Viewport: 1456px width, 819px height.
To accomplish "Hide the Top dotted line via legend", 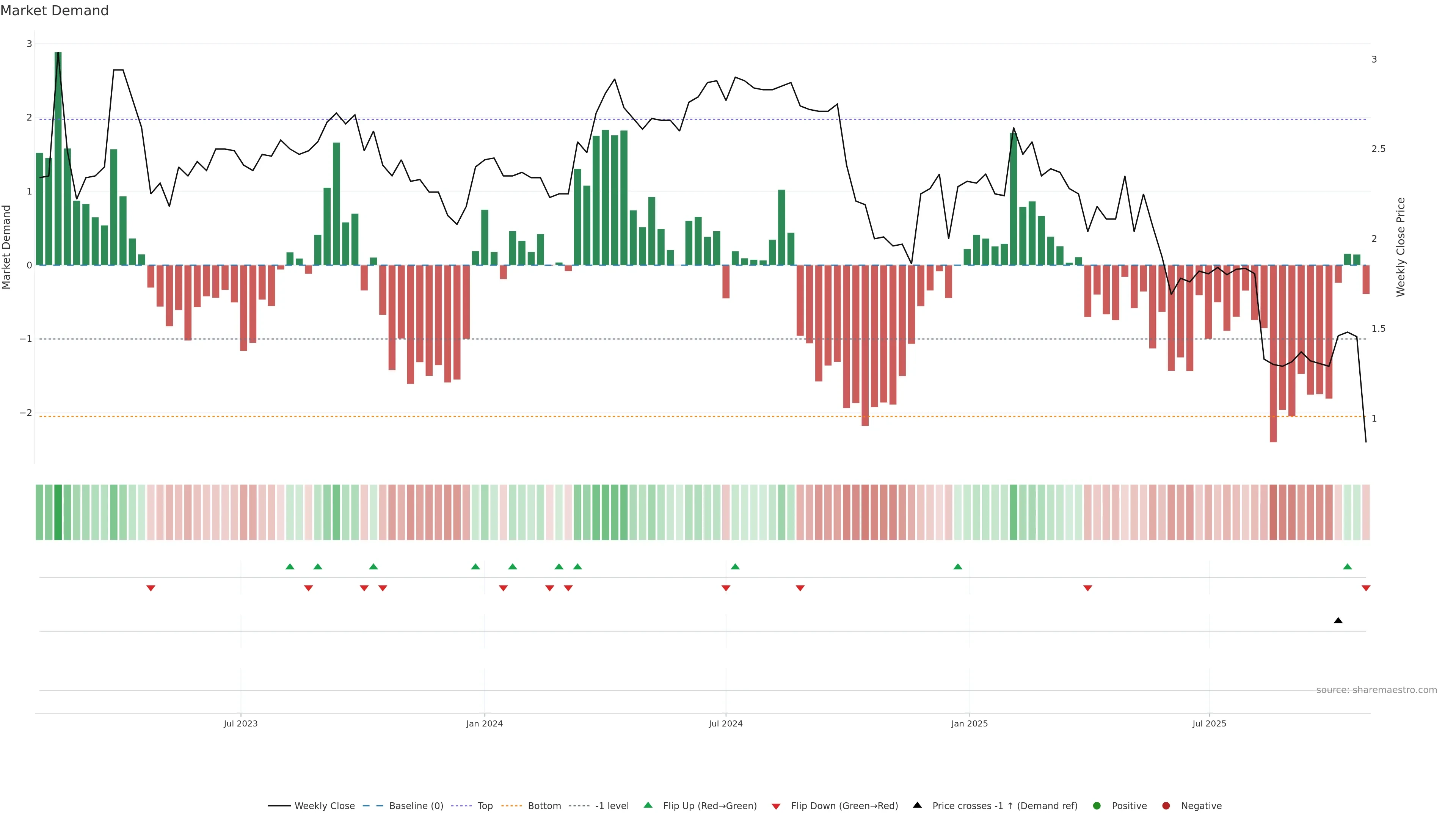I will pos(485,806).
